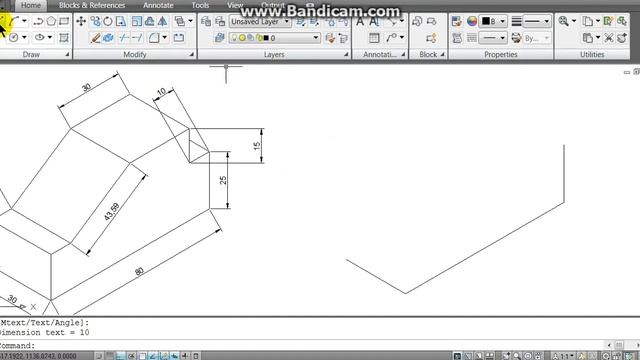
Task: Expand the Layers panel arrow
Action: (346, 54)
